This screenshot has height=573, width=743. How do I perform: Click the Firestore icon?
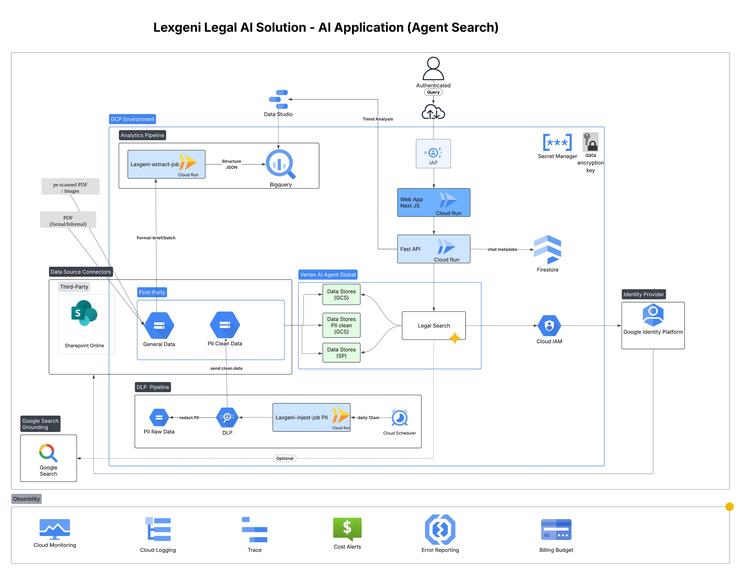547,250
